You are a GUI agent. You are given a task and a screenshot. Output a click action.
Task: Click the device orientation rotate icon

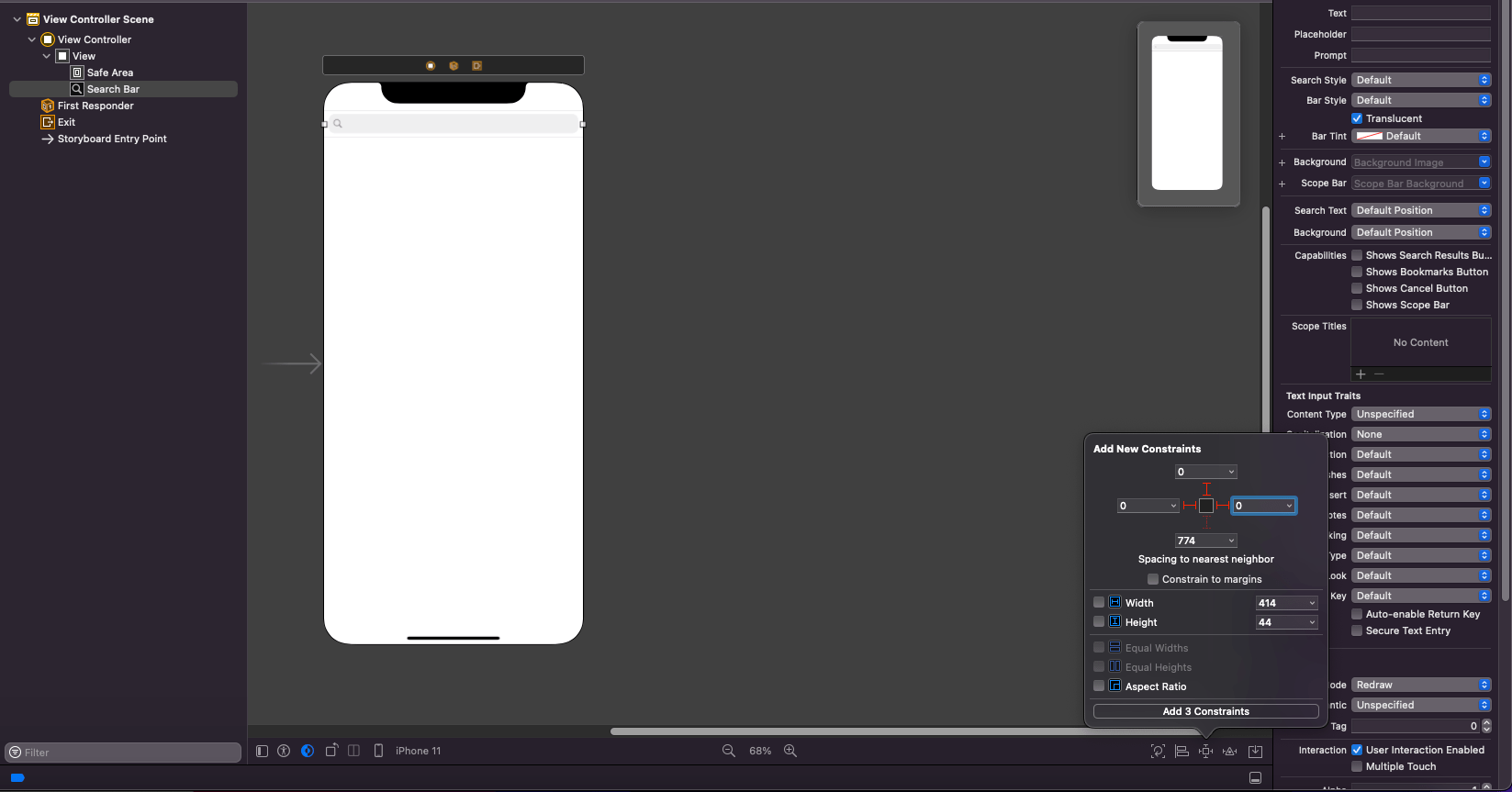(331, 751)
